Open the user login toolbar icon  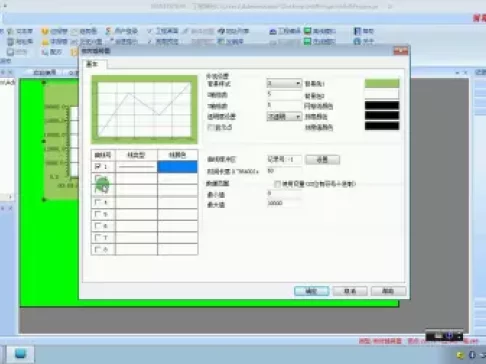coord(108,31)
